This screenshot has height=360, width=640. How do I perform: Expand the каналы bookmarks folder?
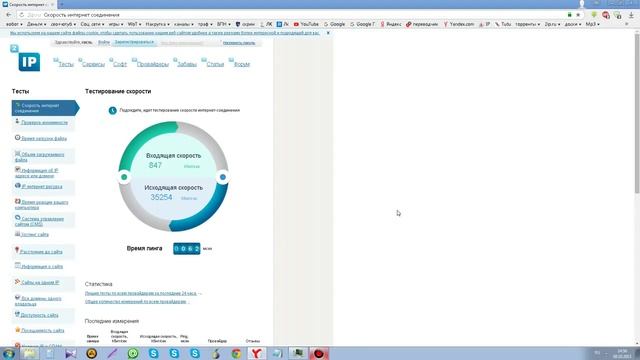tap(184, 24)
